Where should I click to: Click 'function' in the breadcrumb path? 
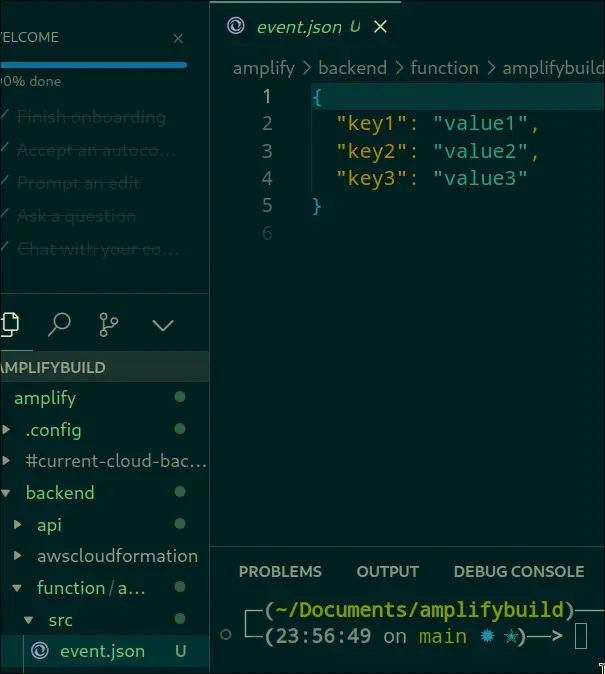click(444, 68)
